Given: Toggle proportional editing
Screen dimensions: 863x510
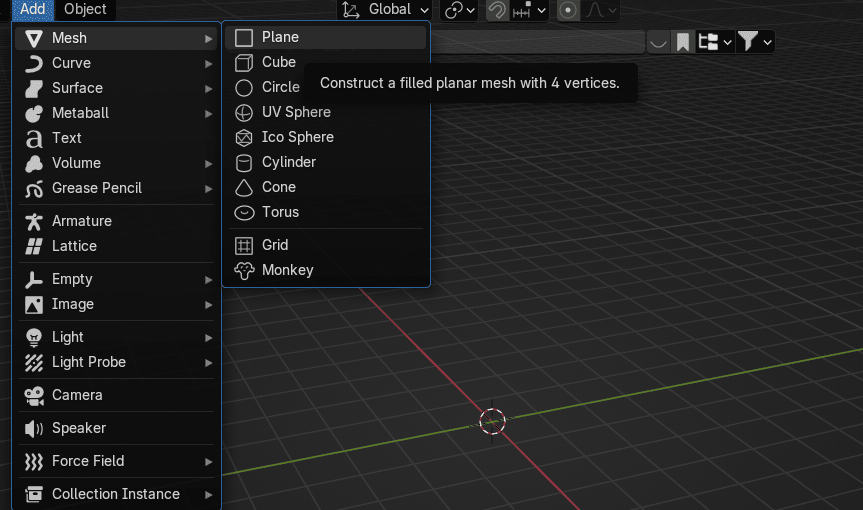Looking at the screenshot, I should 568,10.
